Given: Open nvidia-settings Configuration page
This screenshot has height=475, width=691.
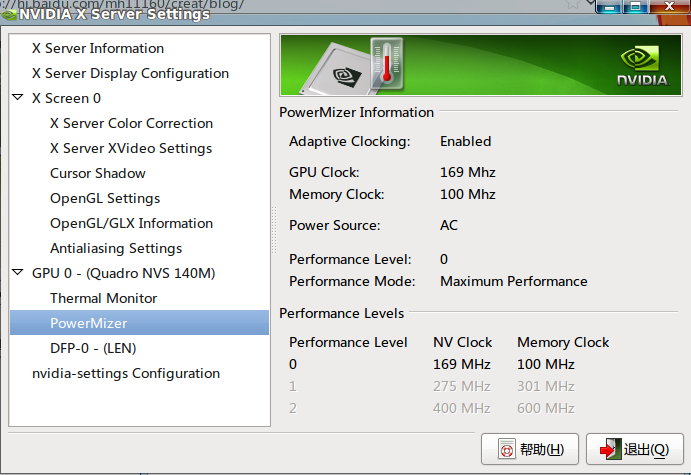Looking at the screenshot, I should pyautogui.click(x=126, y=374).
